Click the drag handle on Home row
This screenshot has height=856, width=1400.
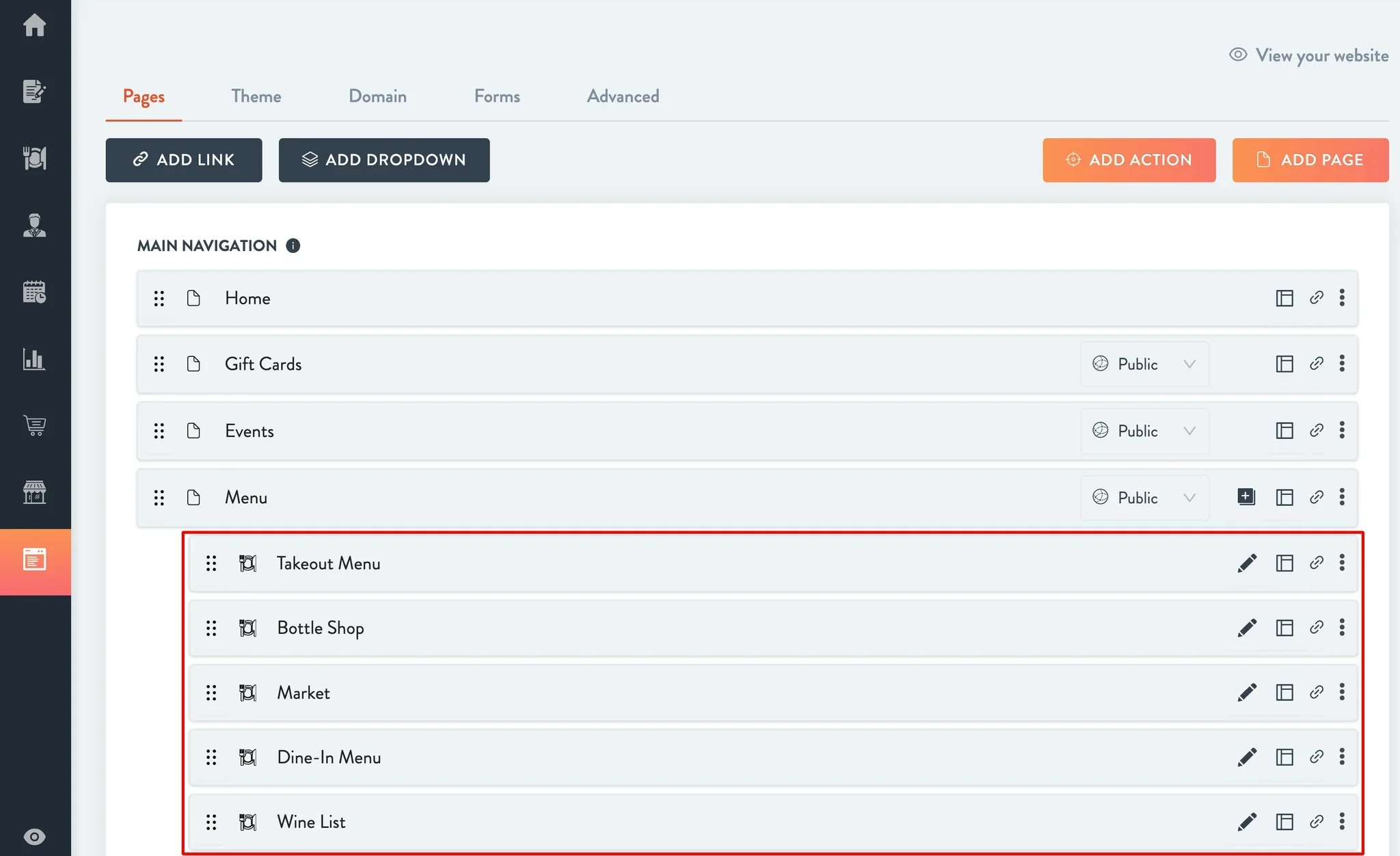pyautogui.click(x=159, y=298)
